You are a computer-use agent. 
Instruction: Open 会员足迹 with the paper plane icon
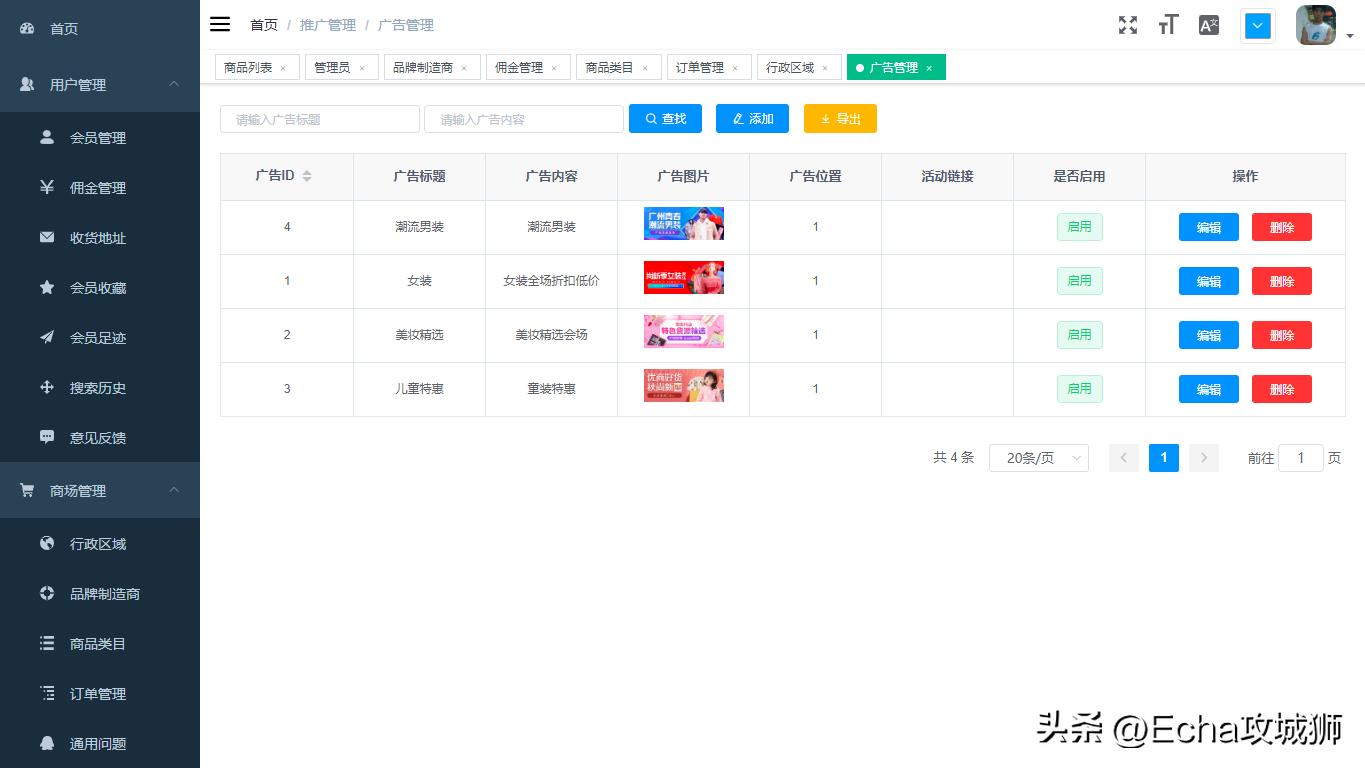point(46,338)
